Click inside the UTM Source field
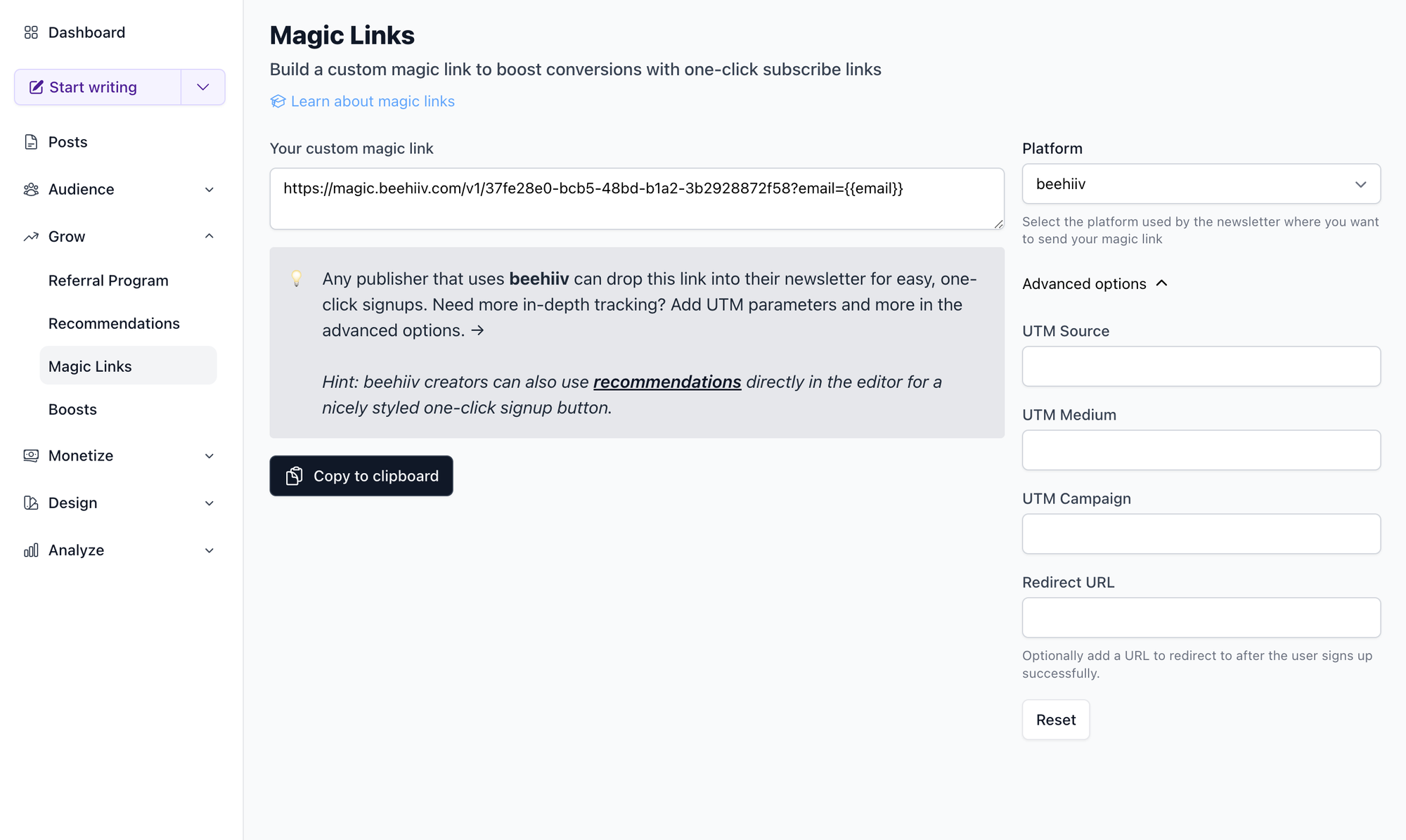 [1201, 366]
